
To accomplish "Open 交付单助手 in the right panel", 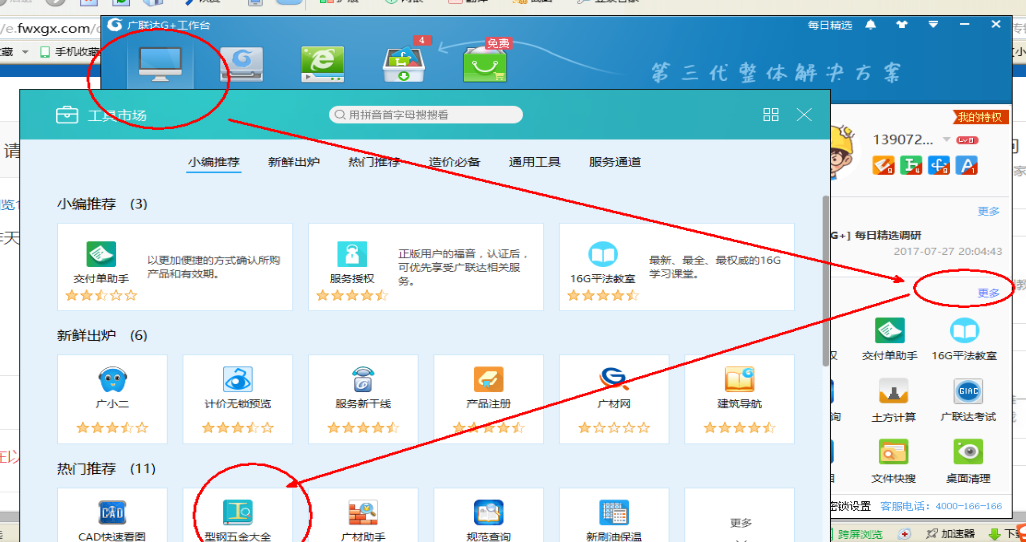I will (890, 340).
